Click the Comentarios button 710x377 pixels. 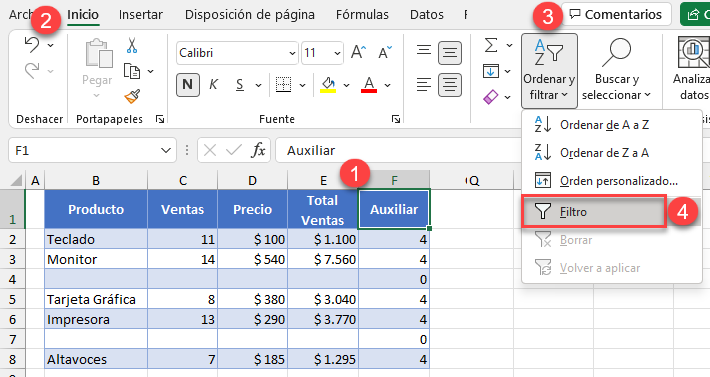point(616,14)
